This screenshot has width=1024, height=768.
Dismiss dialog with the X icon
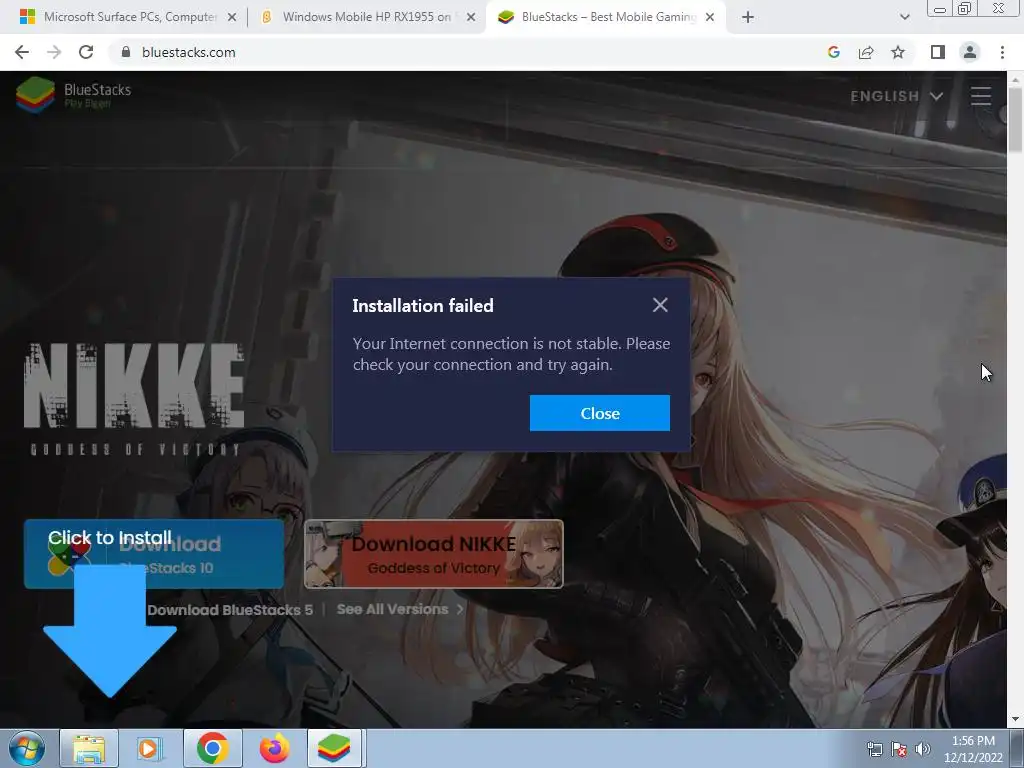pos(660,305)
